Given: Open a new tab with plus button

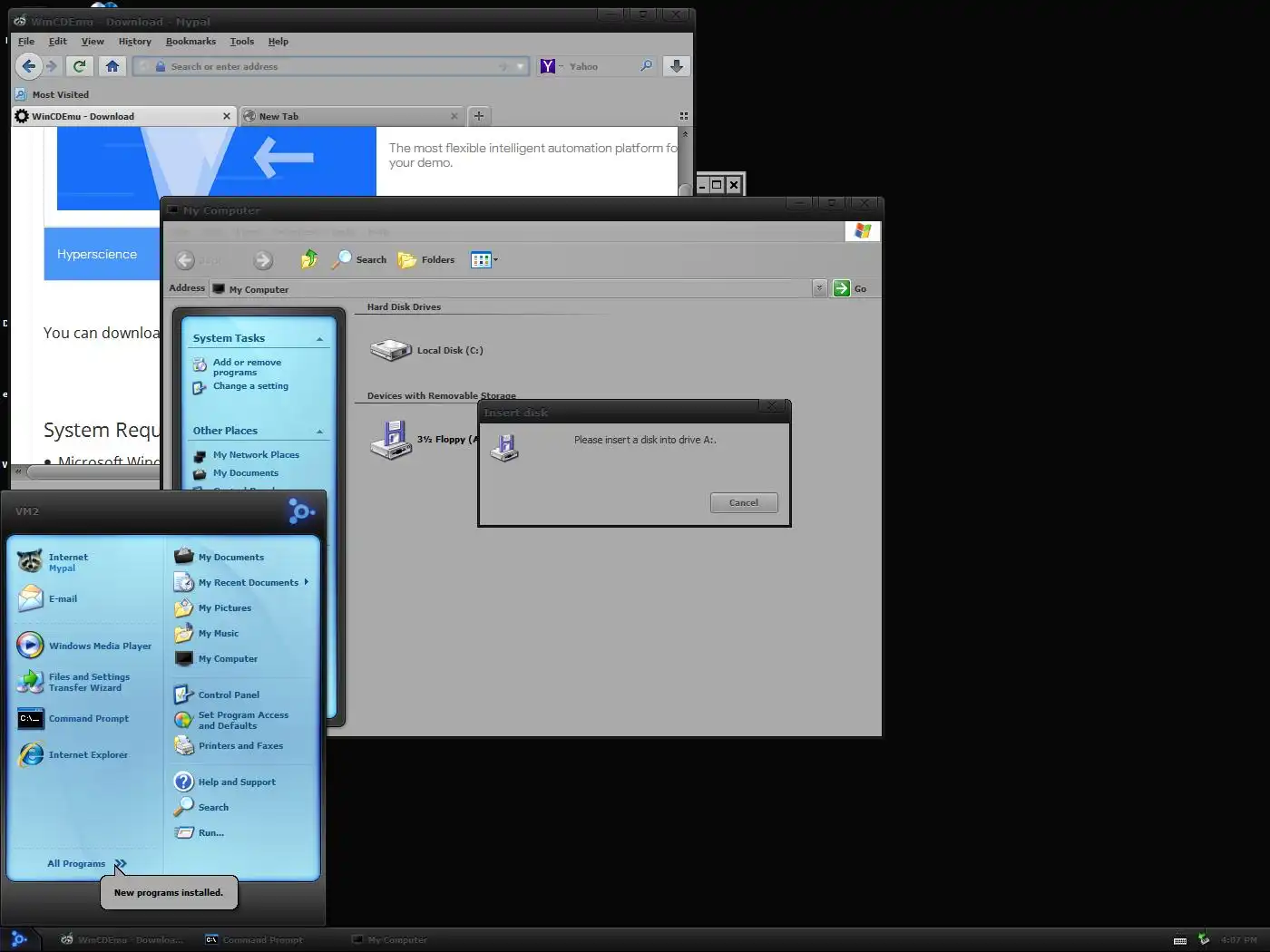Looking at the screenshot, I should coord(479,116).
